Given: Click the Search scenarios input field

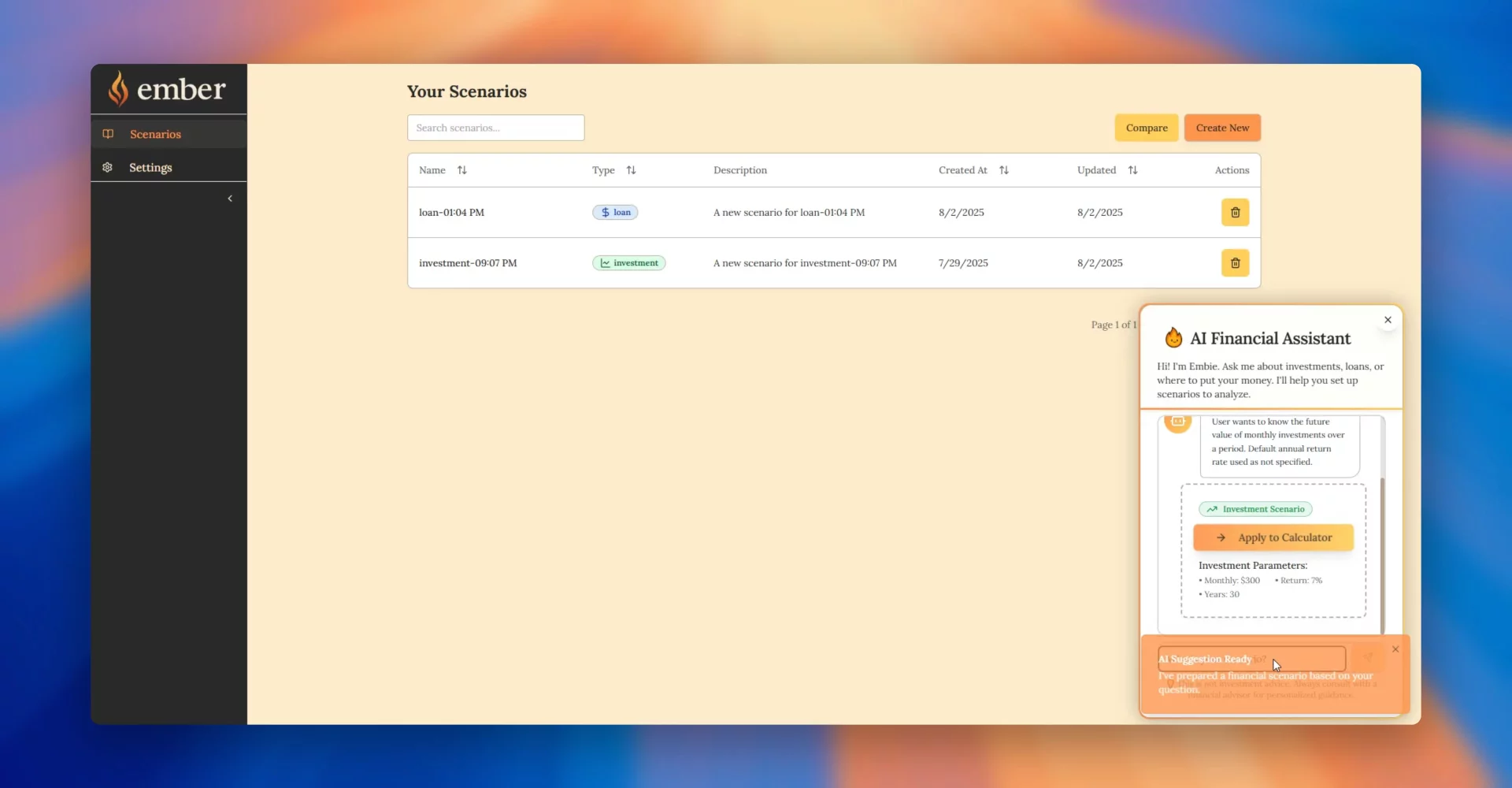Looking at the screenshot, I should 495,128.
